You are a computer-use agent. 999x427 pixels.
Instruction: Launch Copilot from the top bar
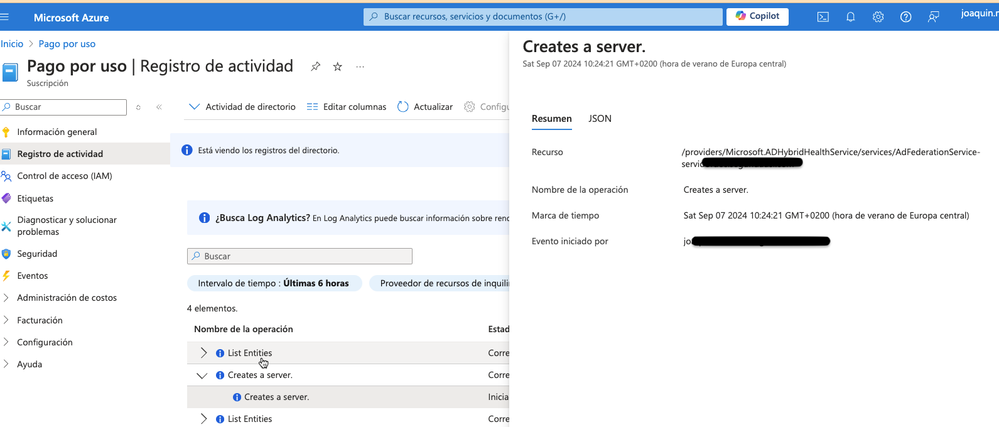pos(757,17)
